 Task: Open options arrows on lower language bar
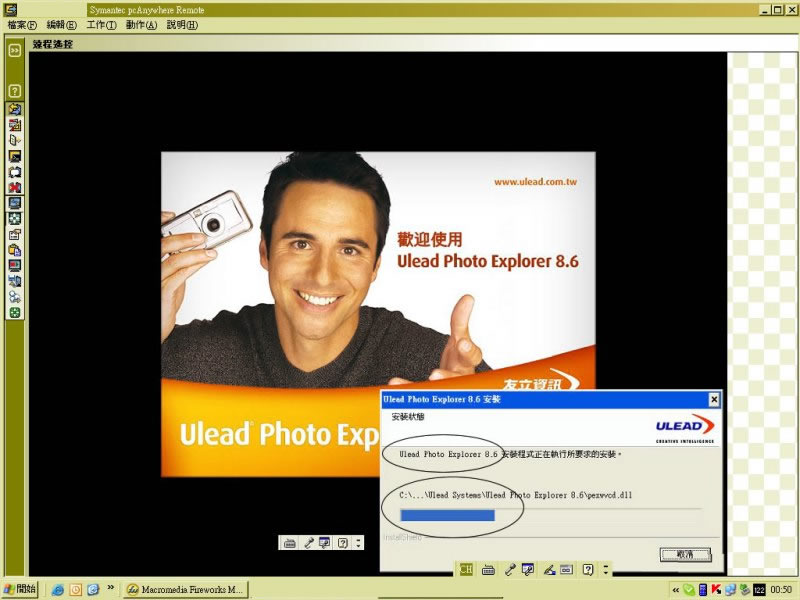pos(606,569)
